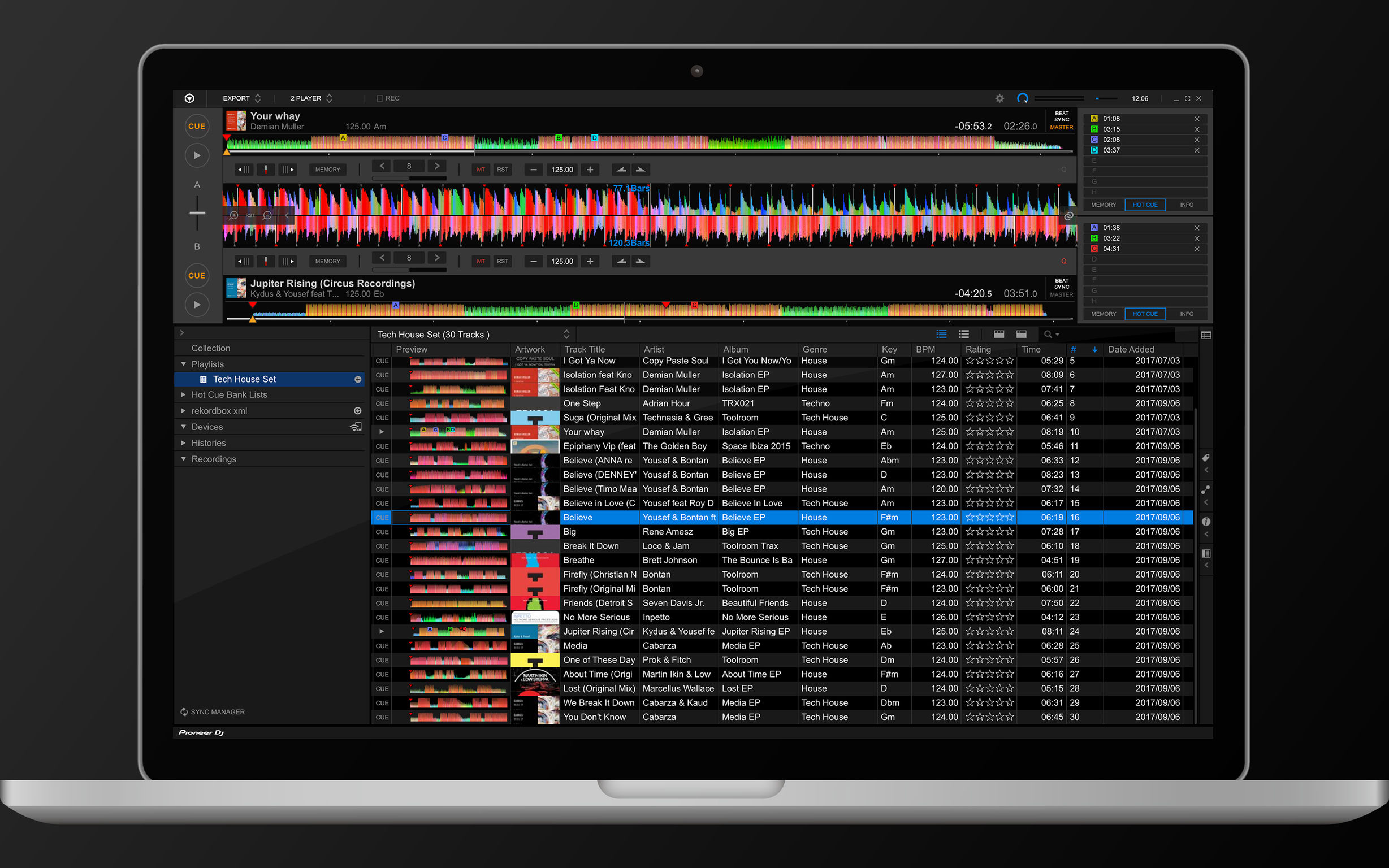This screenshot has height=868, width=1389.
Task: Select top deck HOT CUE tab
Action: point(1145,205)
